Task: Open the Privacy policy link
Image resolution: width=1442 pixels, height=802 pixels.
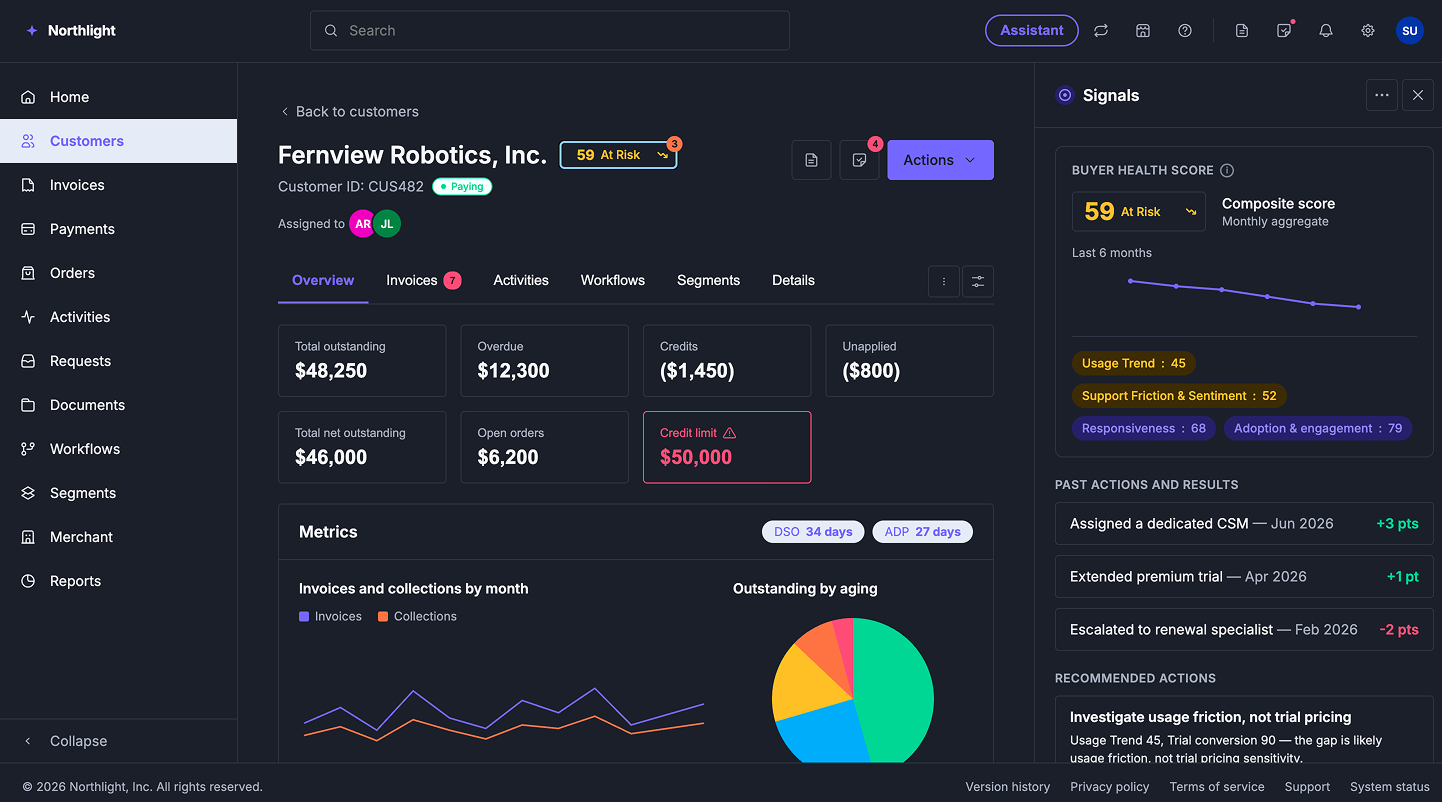Action: pyautogui.click(x=1110, y=787)
